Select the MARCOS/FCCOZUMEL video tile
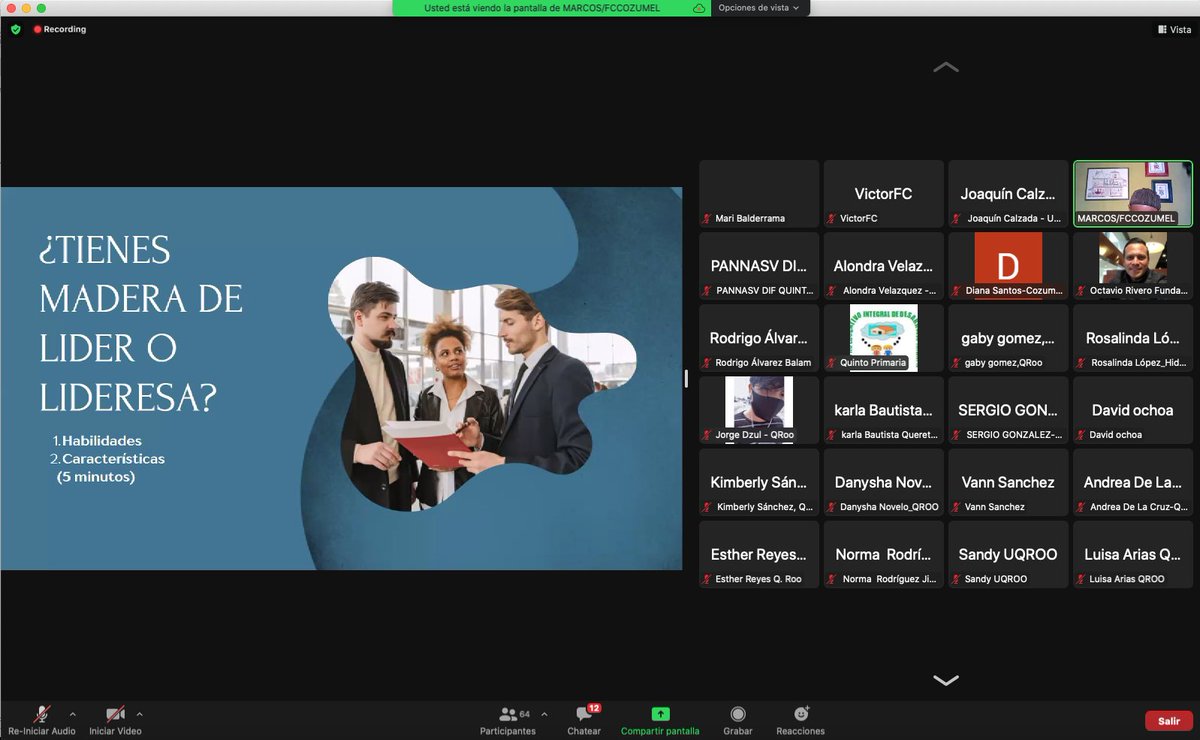The width and height of the screenshot is (1200, 740). coord(1133,194)
